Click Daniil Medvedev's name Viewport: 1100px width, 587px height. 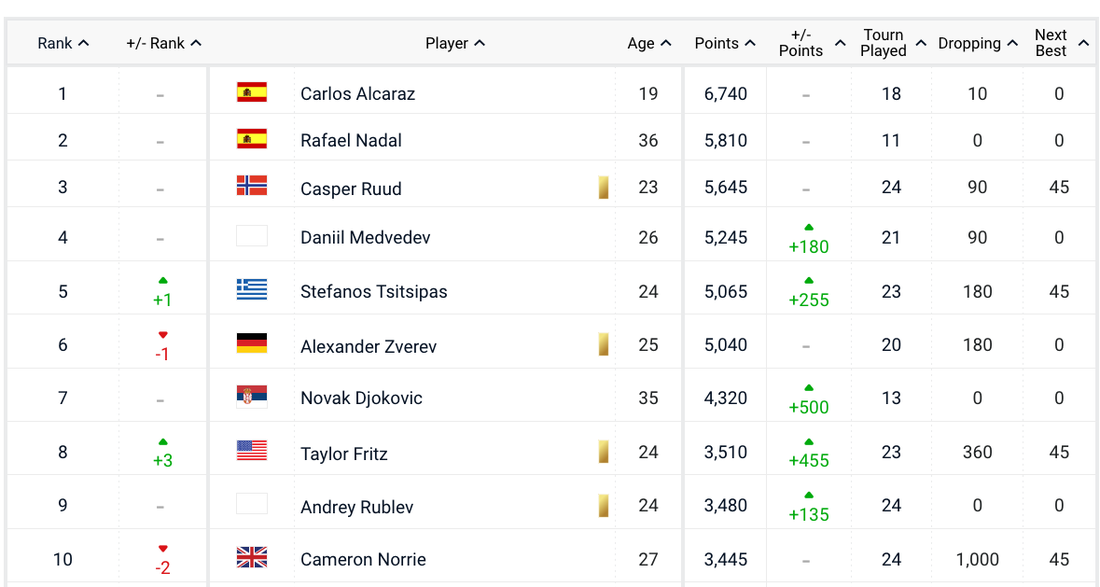(365, 238)
